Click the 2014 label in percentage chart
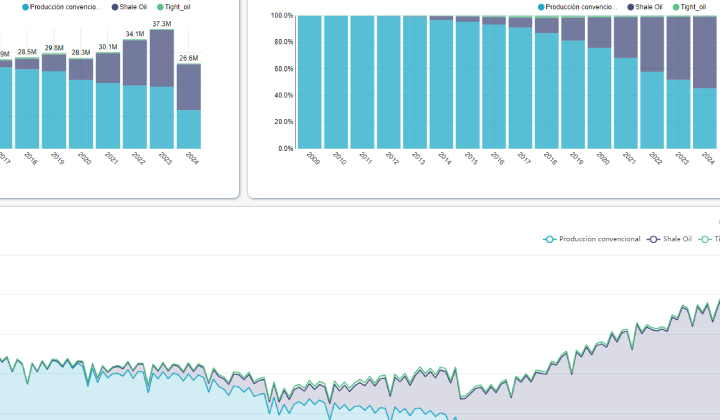 pos(444,158)
